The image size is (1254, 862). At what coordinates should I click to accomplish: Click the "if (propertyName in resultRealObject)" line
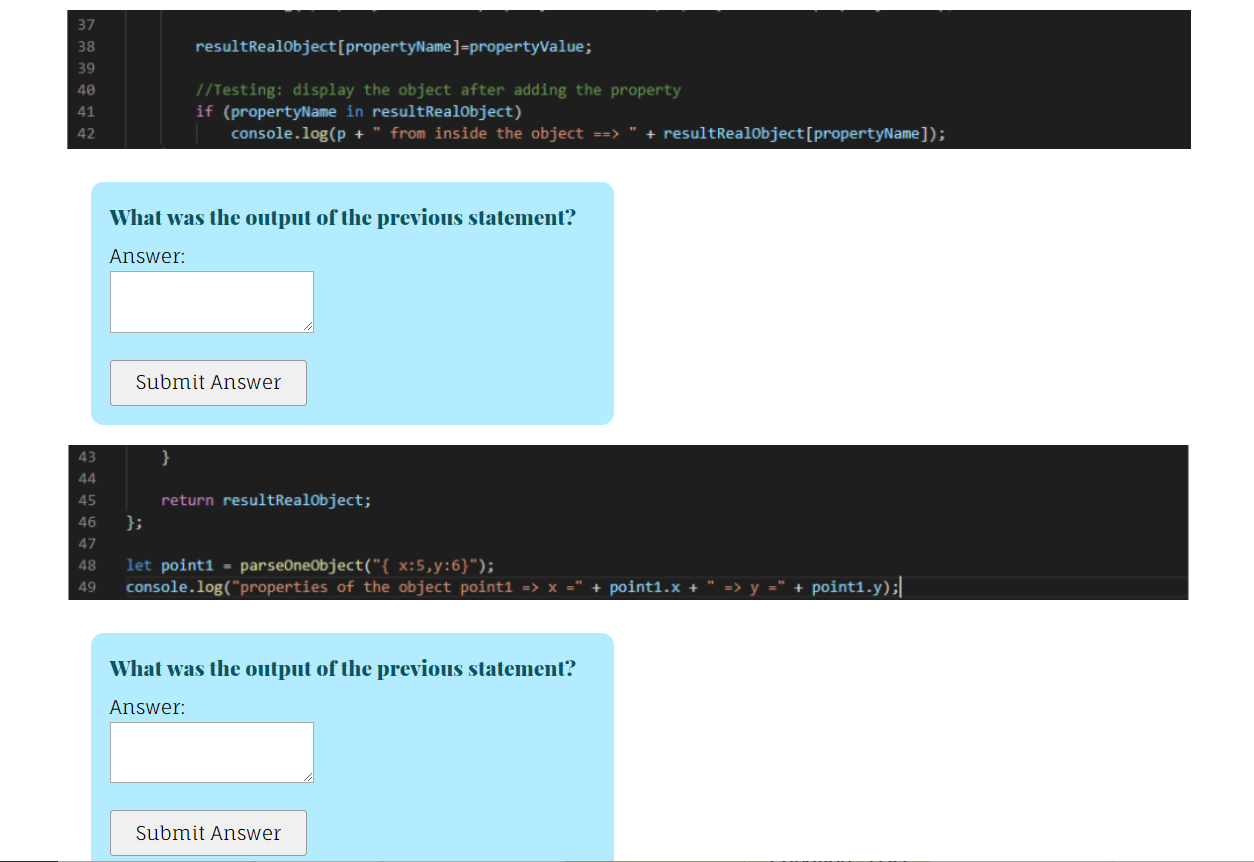click(x=358, y=111)
